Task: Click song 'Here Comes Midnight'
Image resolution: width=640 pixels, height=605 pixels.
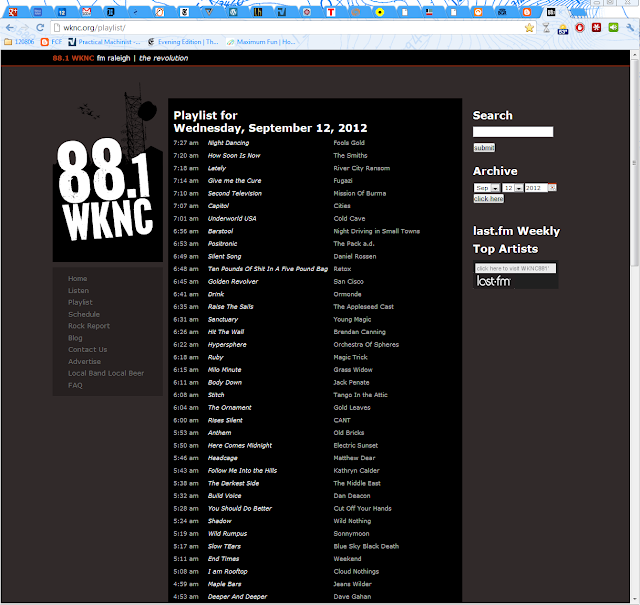Action: pyautogui.click(x=240, y=445)
